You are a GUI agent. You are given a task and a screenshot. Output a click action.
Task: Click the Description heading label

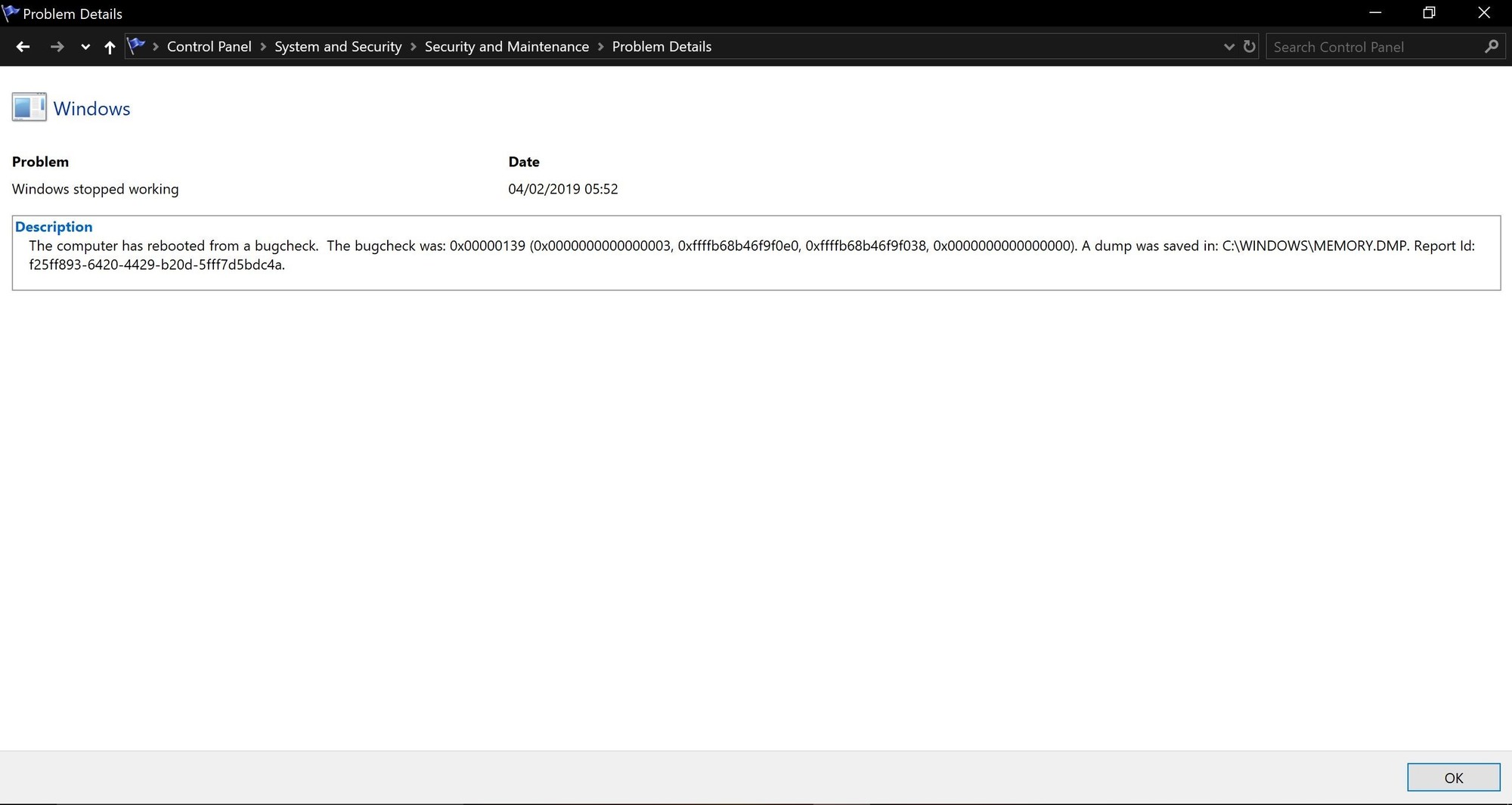coord(54,227)
